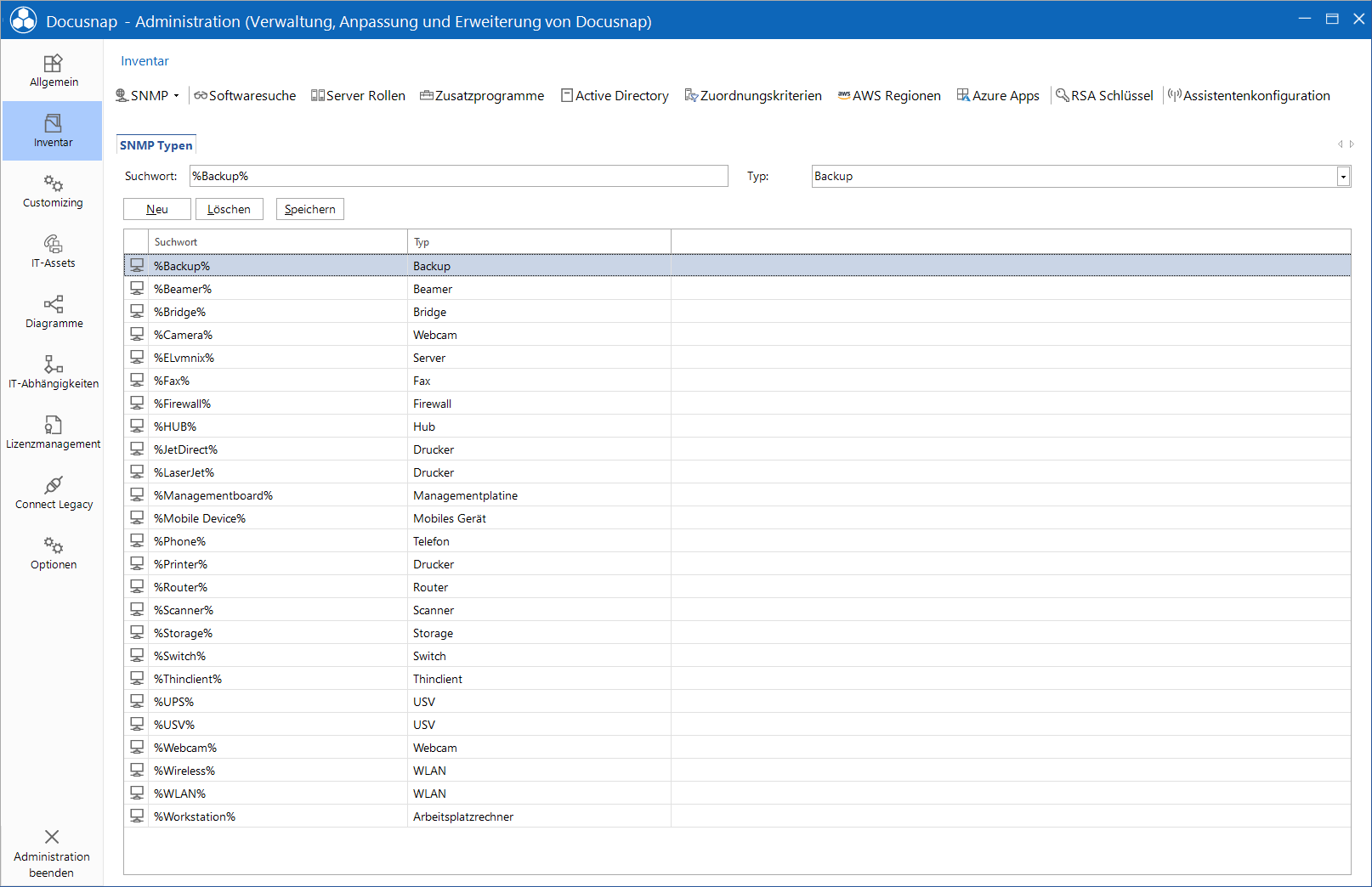This screenshot has width=1372, height=887.
Task: Select the %HUB% row
Action: [737, 427]
